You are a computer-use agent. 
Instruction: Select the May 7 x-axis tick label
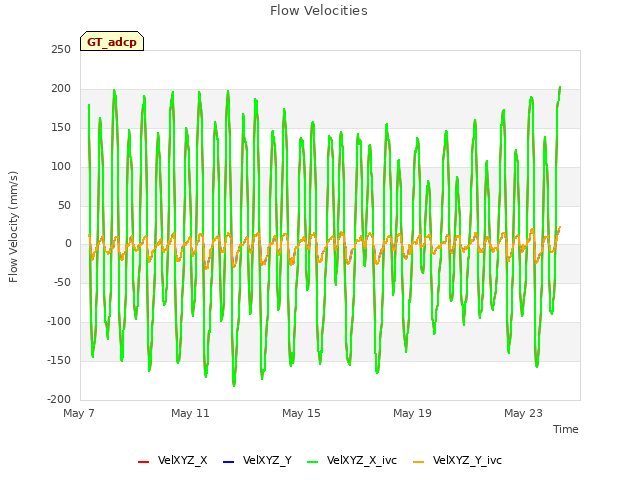click(79, 413)
